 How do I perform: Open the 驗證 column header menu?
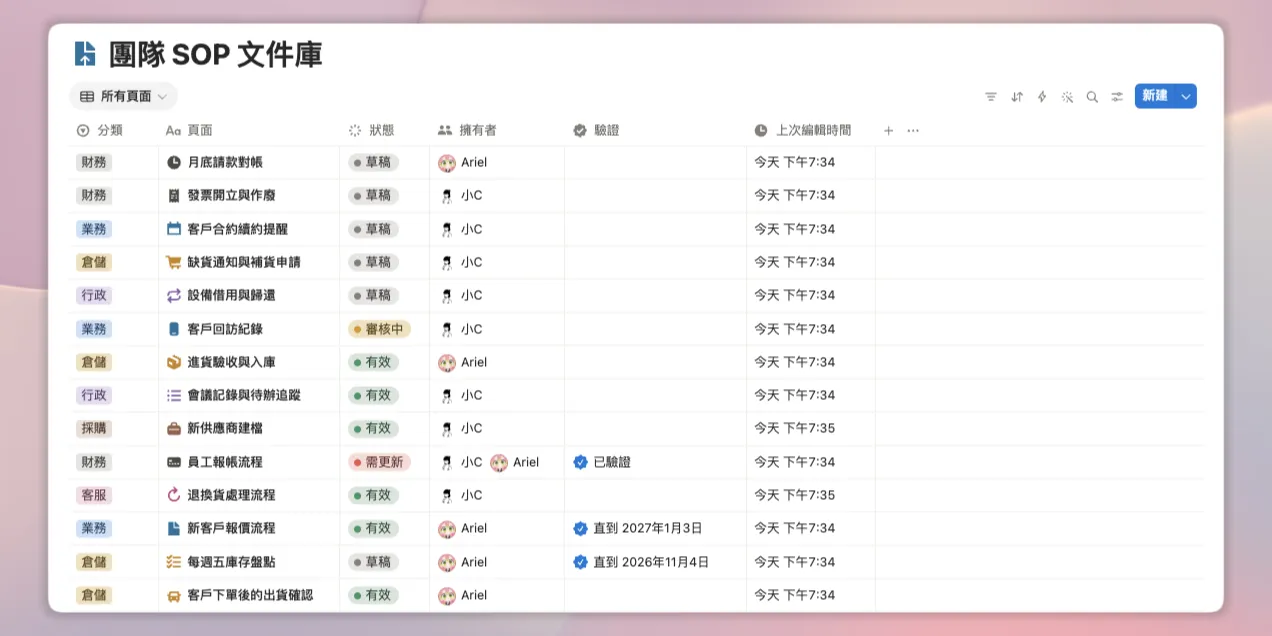click(596, 130)
